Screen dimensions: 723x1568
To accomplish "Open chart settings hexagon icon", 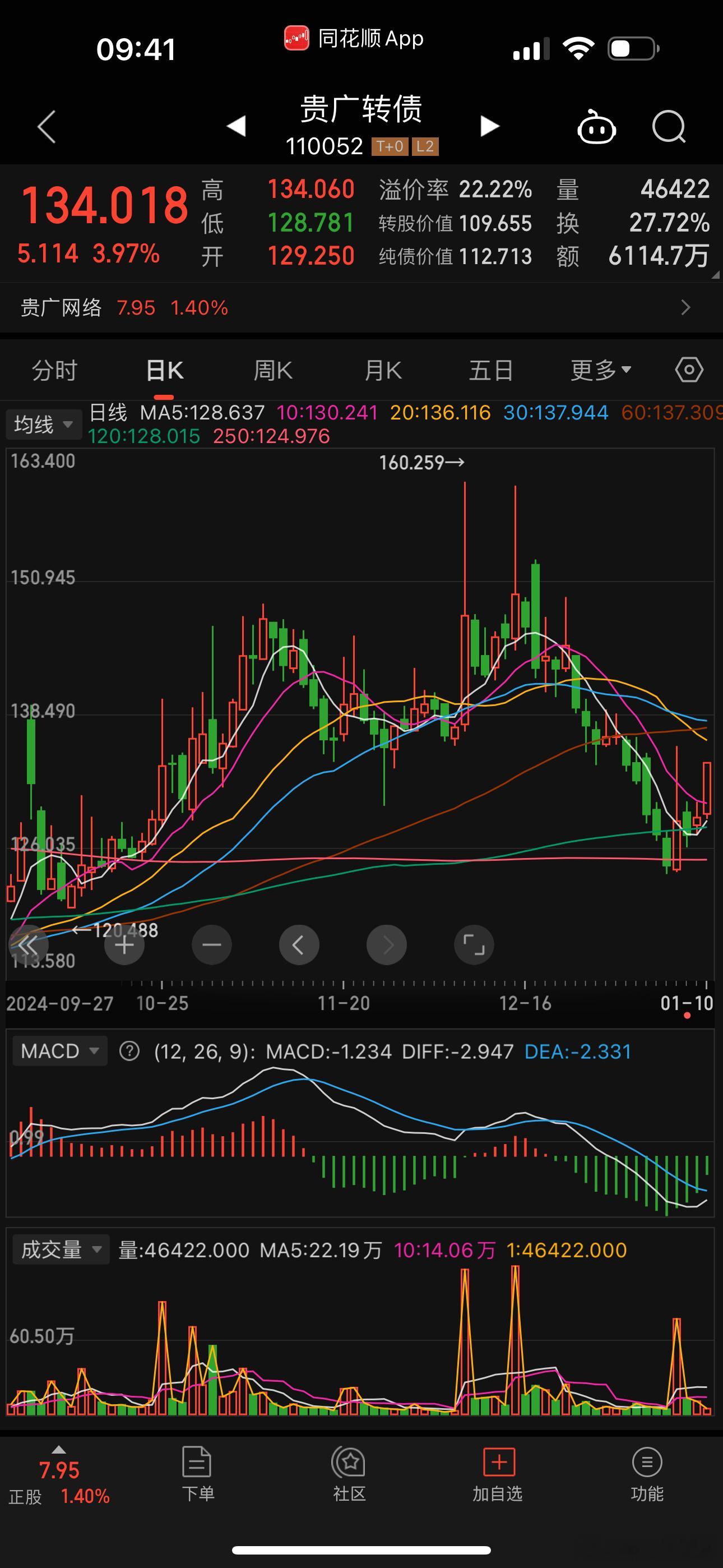I will [689, 370].
